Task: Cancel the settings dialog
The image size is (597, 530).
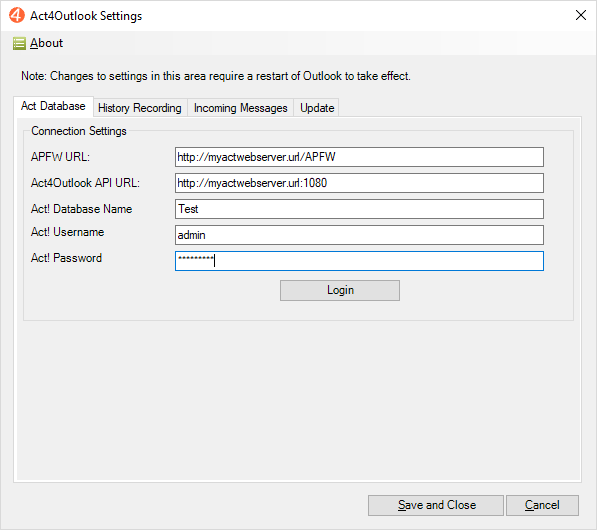Action: point(542,505)
